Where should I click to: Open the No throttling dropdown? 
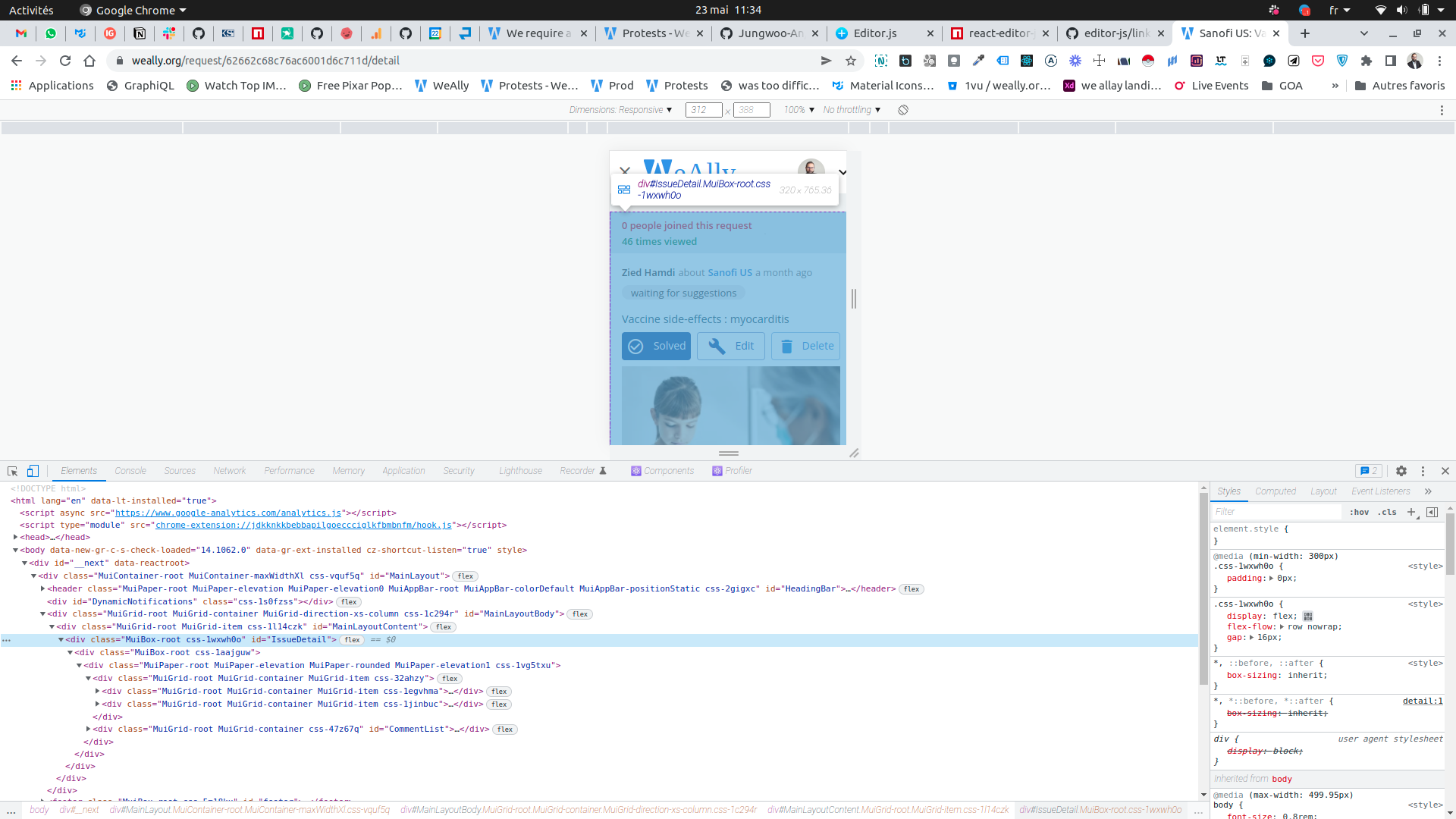click(852, 110)
